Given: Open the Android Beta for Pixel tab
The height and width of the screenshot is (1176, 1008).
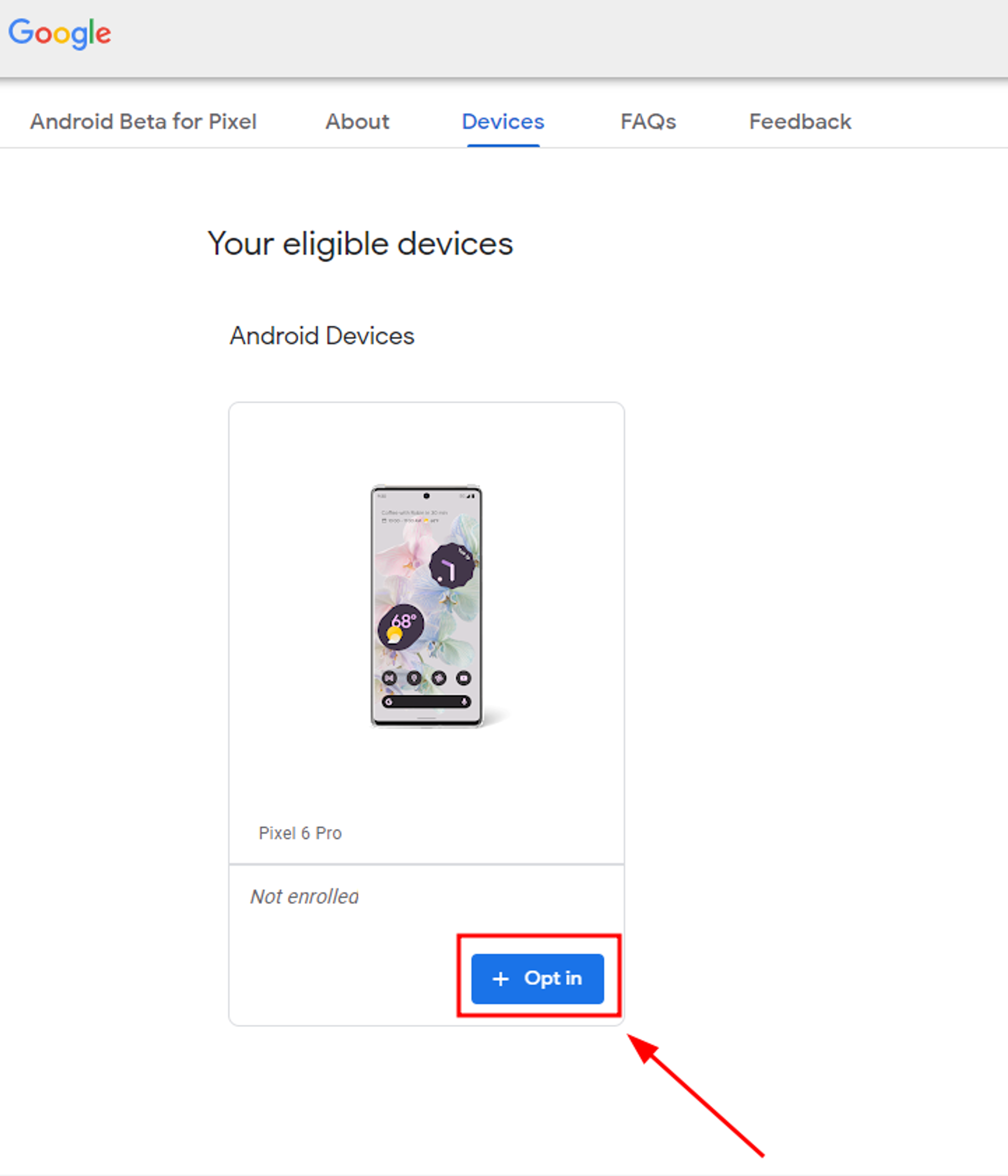Looking at the screenshot, I should pyautogui.click(x=143, y=121).
